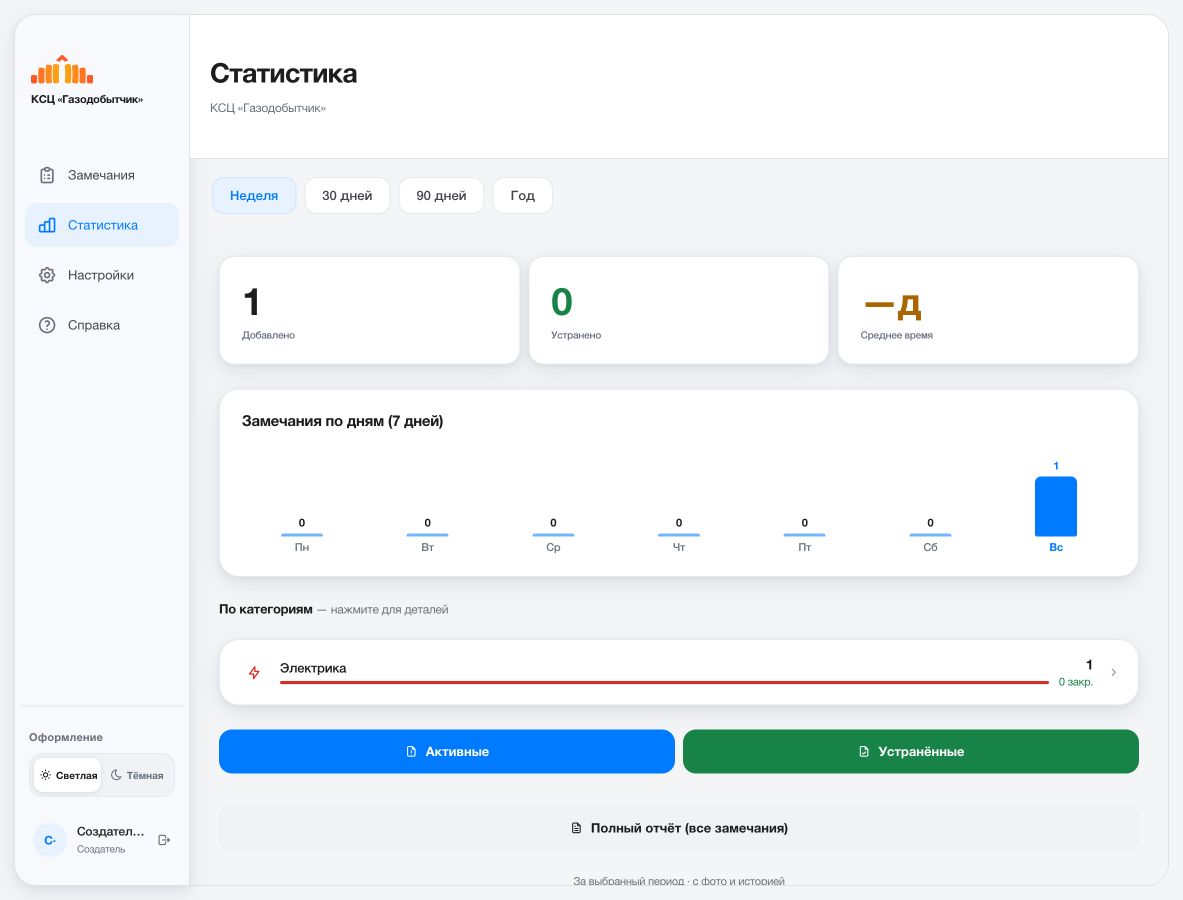Click the lightning bolt Электрика icon
This screenshot has width=1183, height=900.
[x=254, y=672]
